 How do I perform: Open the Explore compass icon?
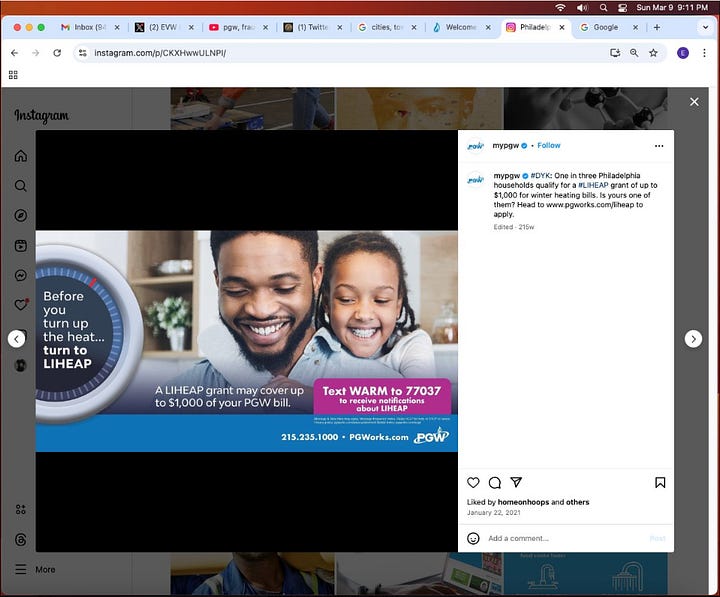(x=21, y=216)
